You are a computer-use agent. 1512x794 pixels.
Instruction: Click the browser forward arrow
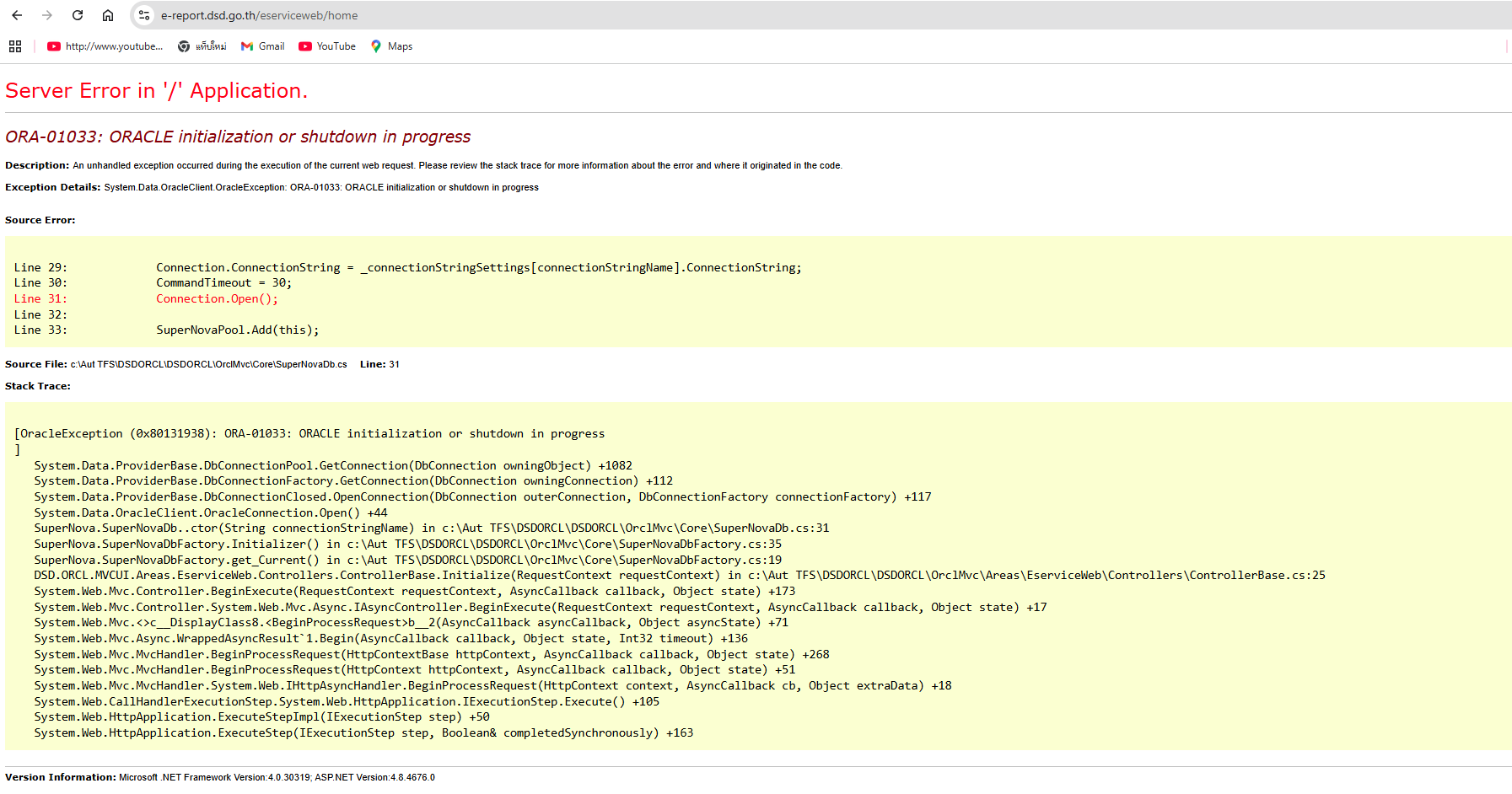click(x=47, y=15)
